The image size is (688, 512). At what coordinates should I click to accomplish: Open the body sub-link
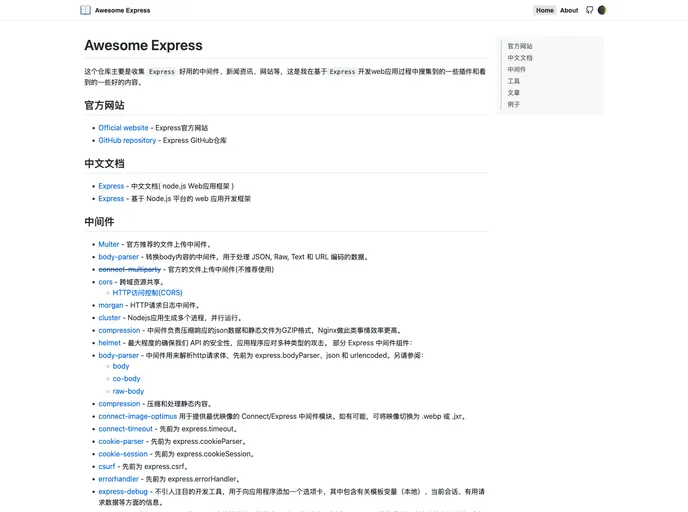(x=121, y=366)
